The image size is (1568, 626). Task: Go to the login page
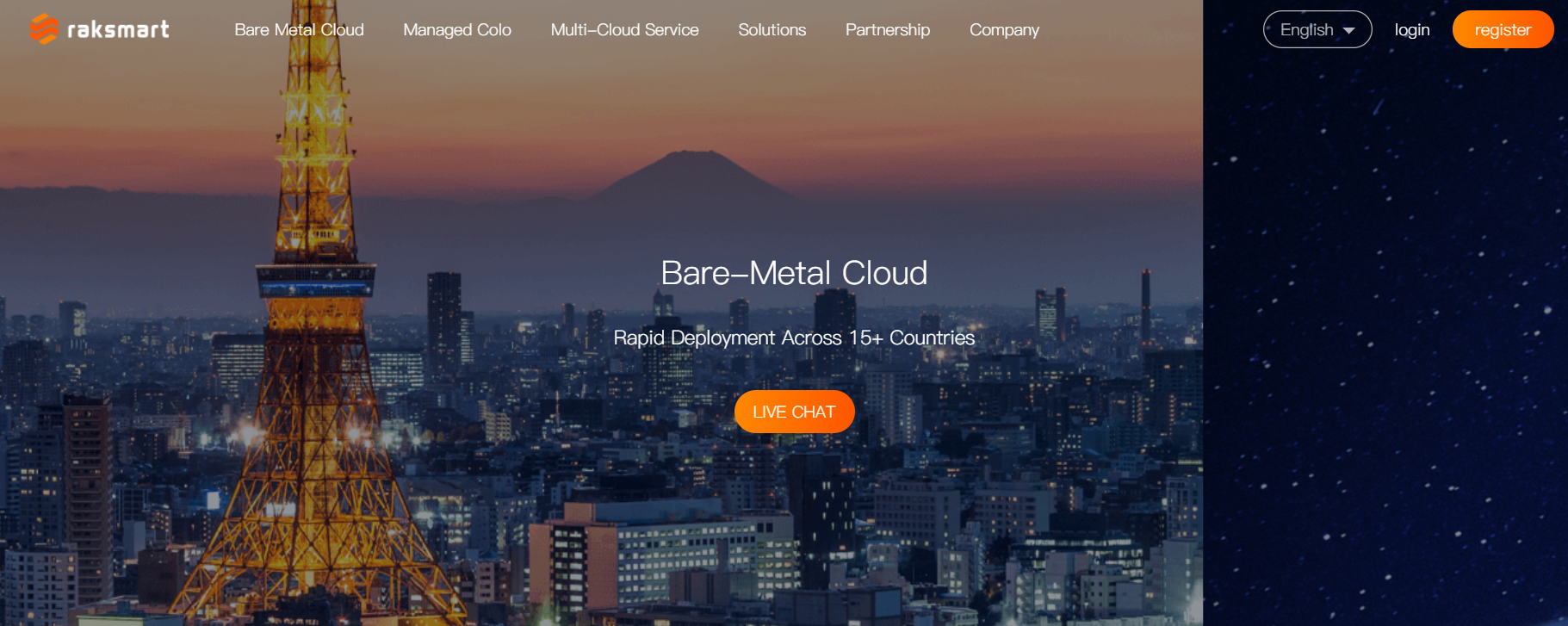coord(1412,29)
